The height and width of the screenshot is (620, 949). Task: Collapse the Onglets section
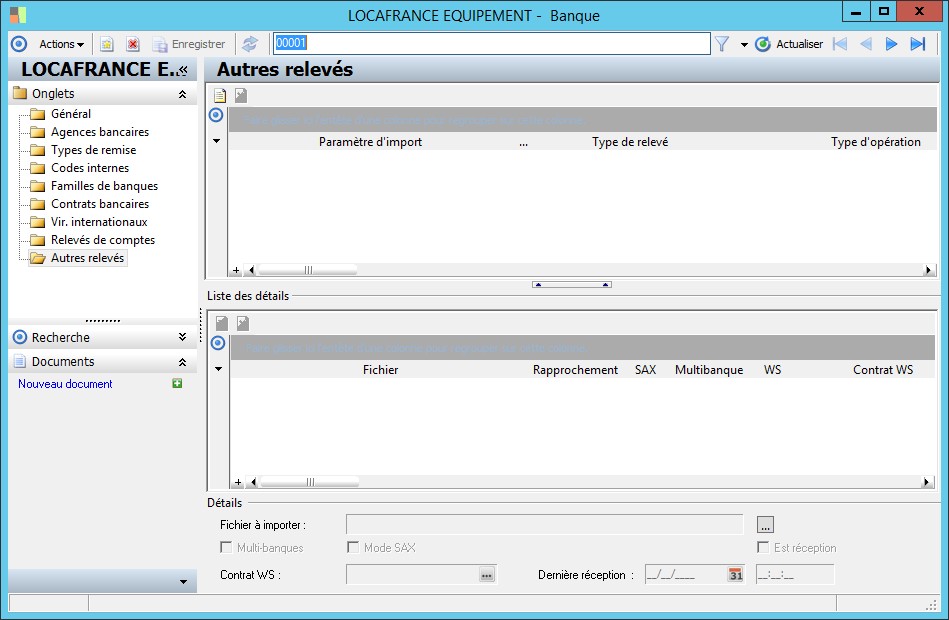(182, 94)
